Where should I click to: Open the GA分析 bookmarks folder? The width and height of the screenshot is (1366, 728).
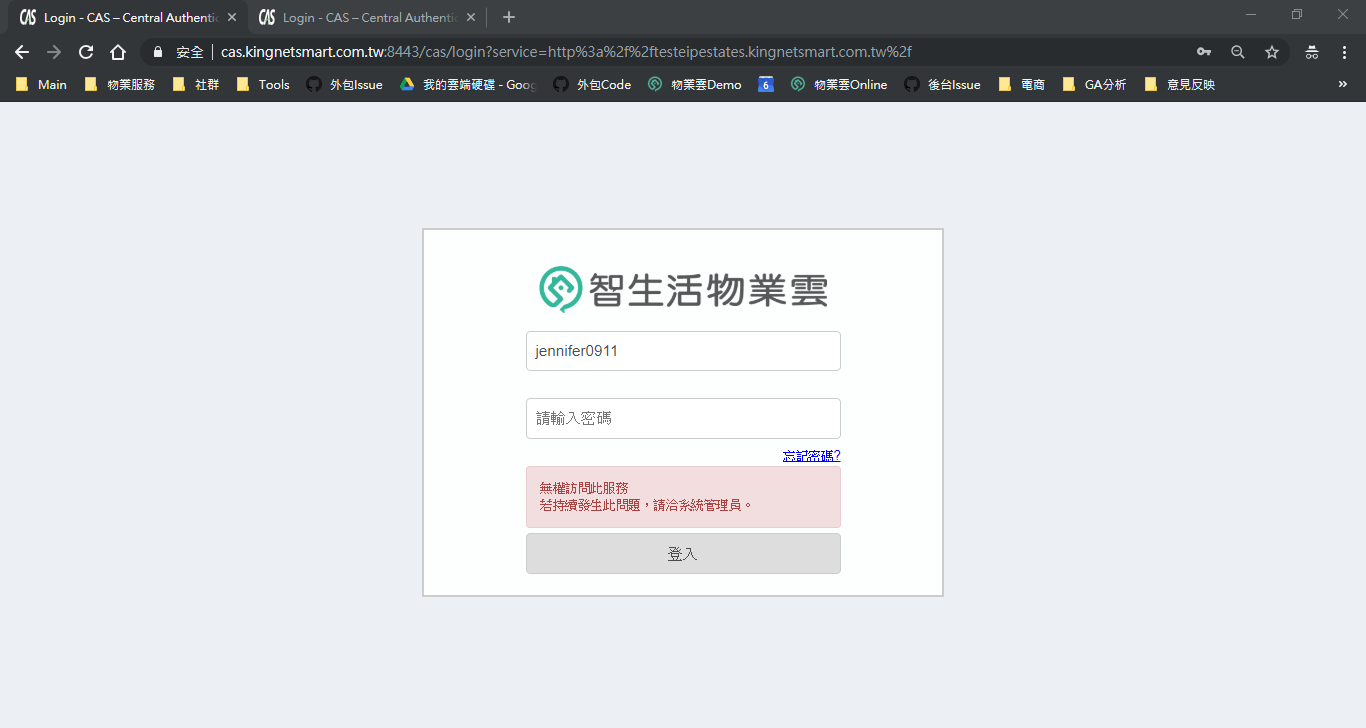click(1094, 85)
